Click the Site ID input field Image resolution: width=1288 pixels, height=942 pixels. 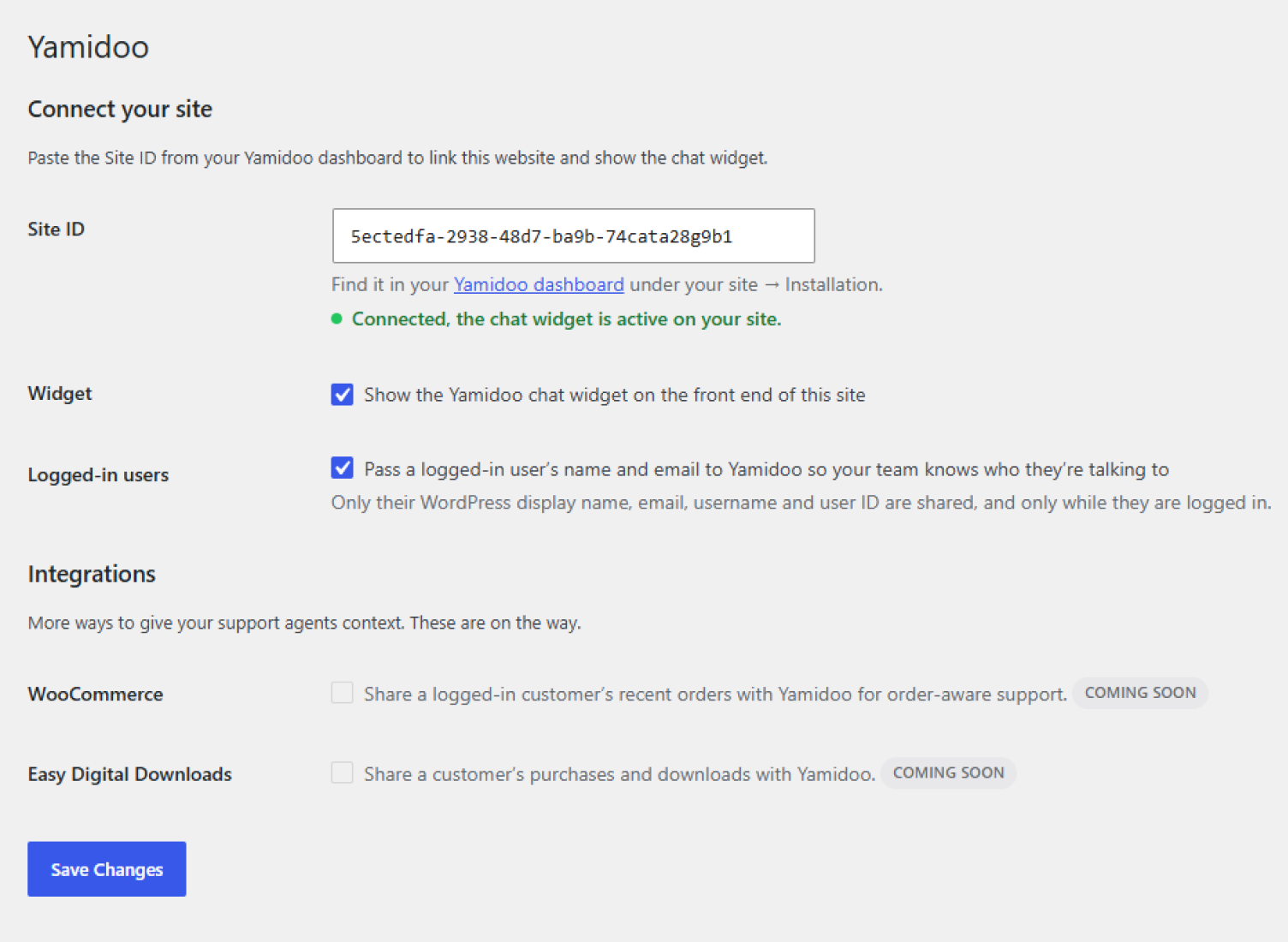click(573, 235)
